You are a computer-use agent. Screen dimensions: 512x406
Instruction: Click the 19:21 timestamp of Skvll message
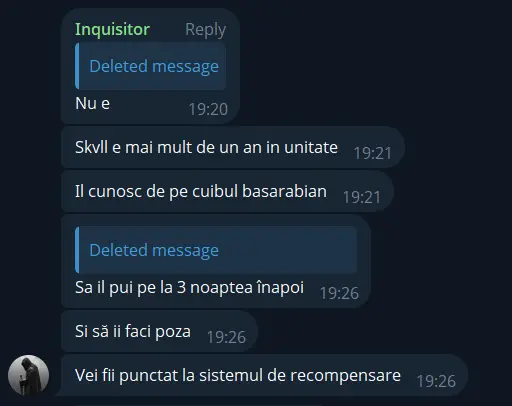pyautogui.click(x=373, y=153)
